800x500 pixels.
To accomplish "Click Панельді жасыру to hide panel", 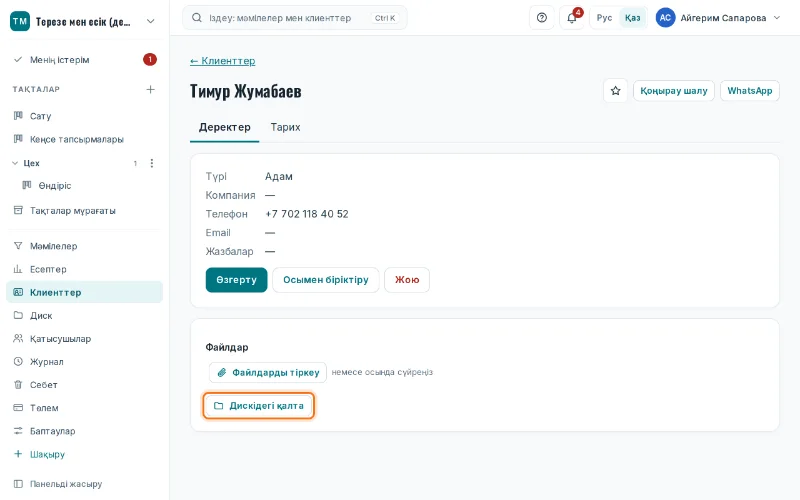I will point(84,484).
